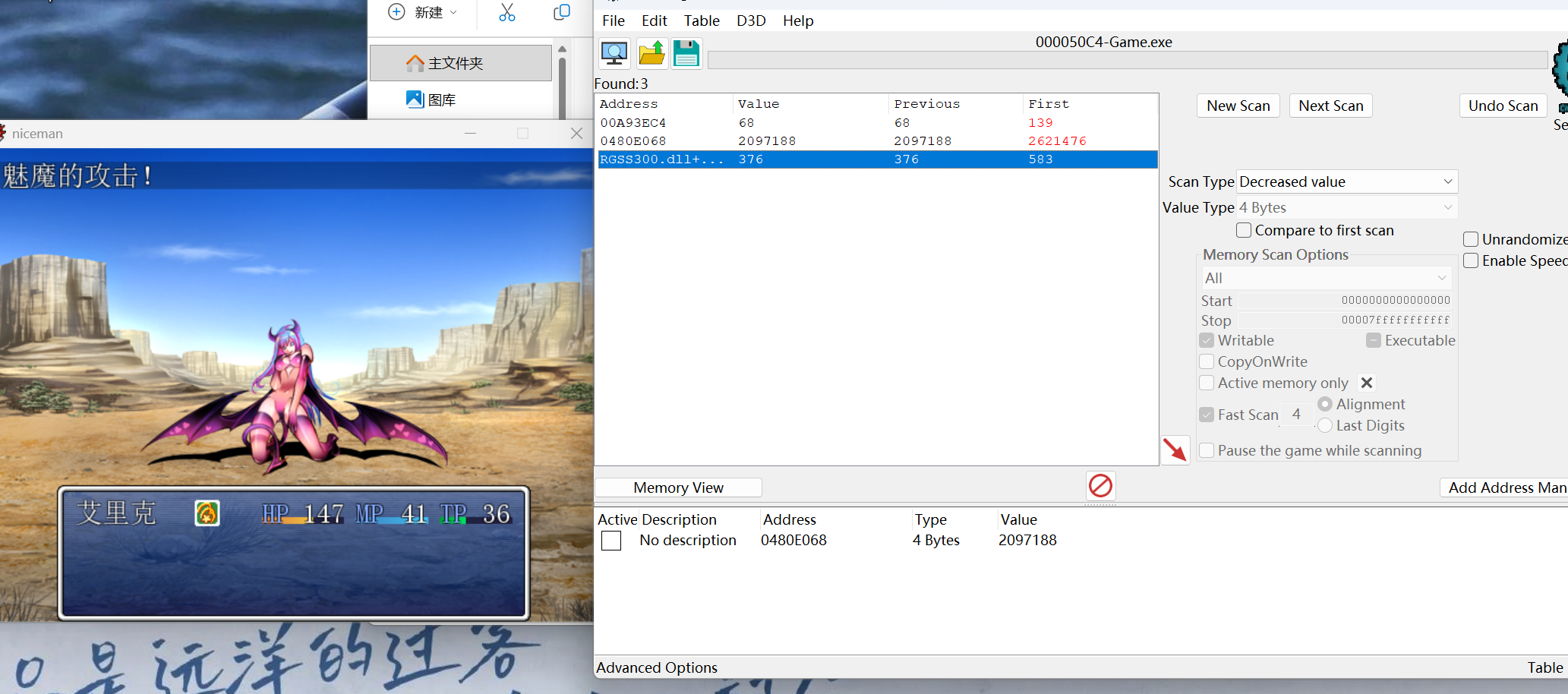Open Value Type dropdown 4 Bytes
This screenshot has width=1568, height=694.
(1347, 207)
